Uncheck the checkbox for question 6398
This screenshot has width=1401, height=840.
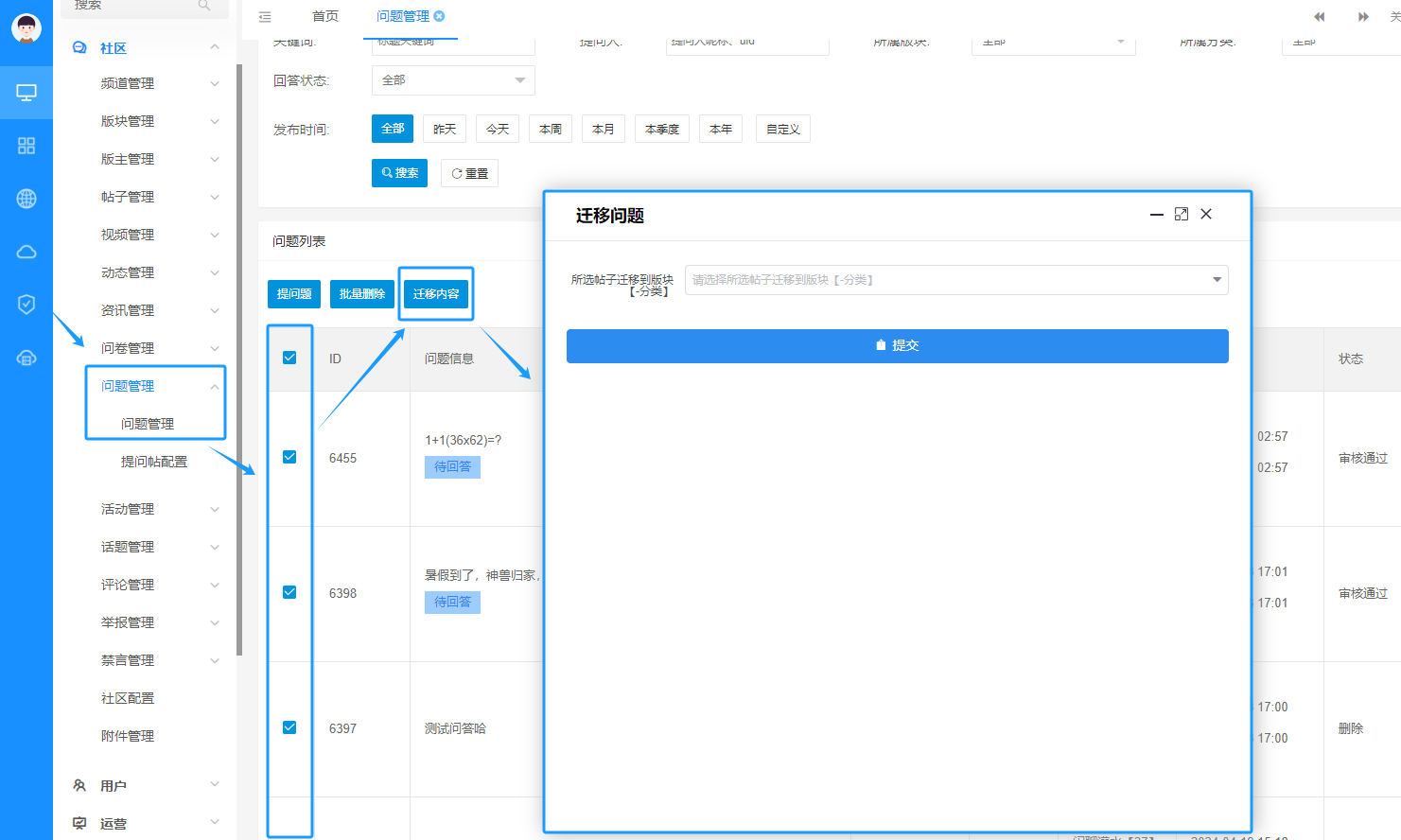coord(289,592)
